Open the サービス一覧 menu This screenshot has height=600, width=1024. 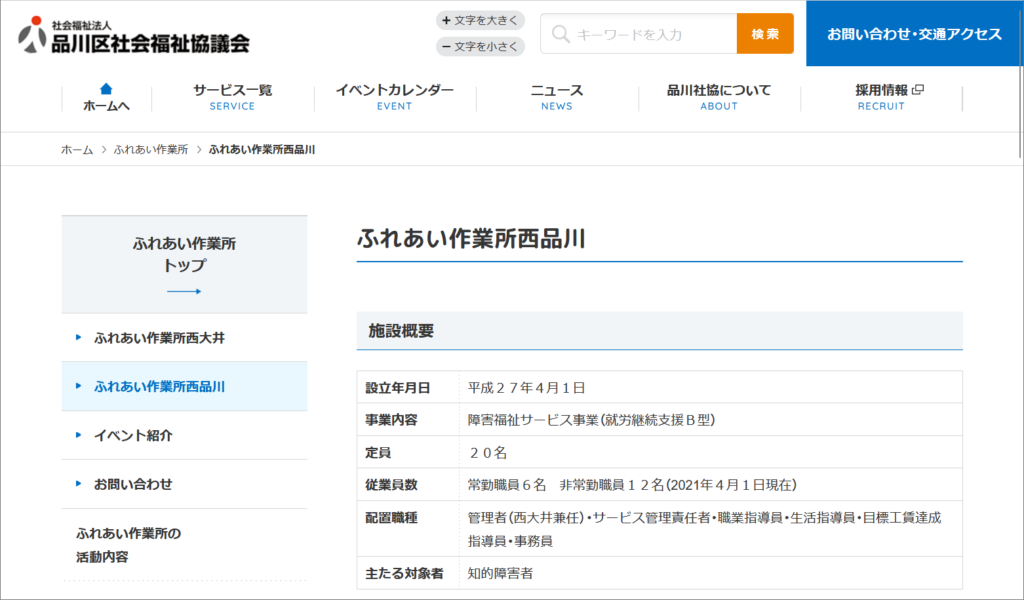232,96
